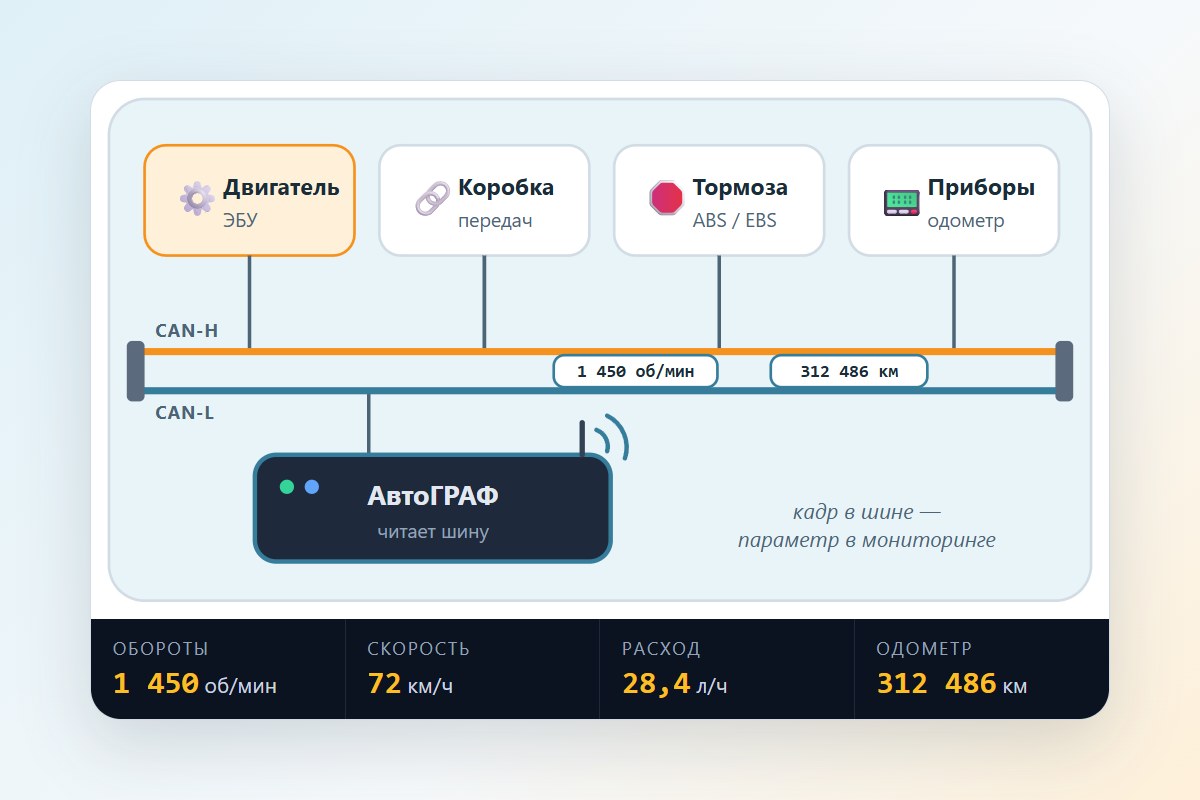Click the red stop sign icon on Тормоза
This screenshot has height=800, width=1200.
[666, 198]
